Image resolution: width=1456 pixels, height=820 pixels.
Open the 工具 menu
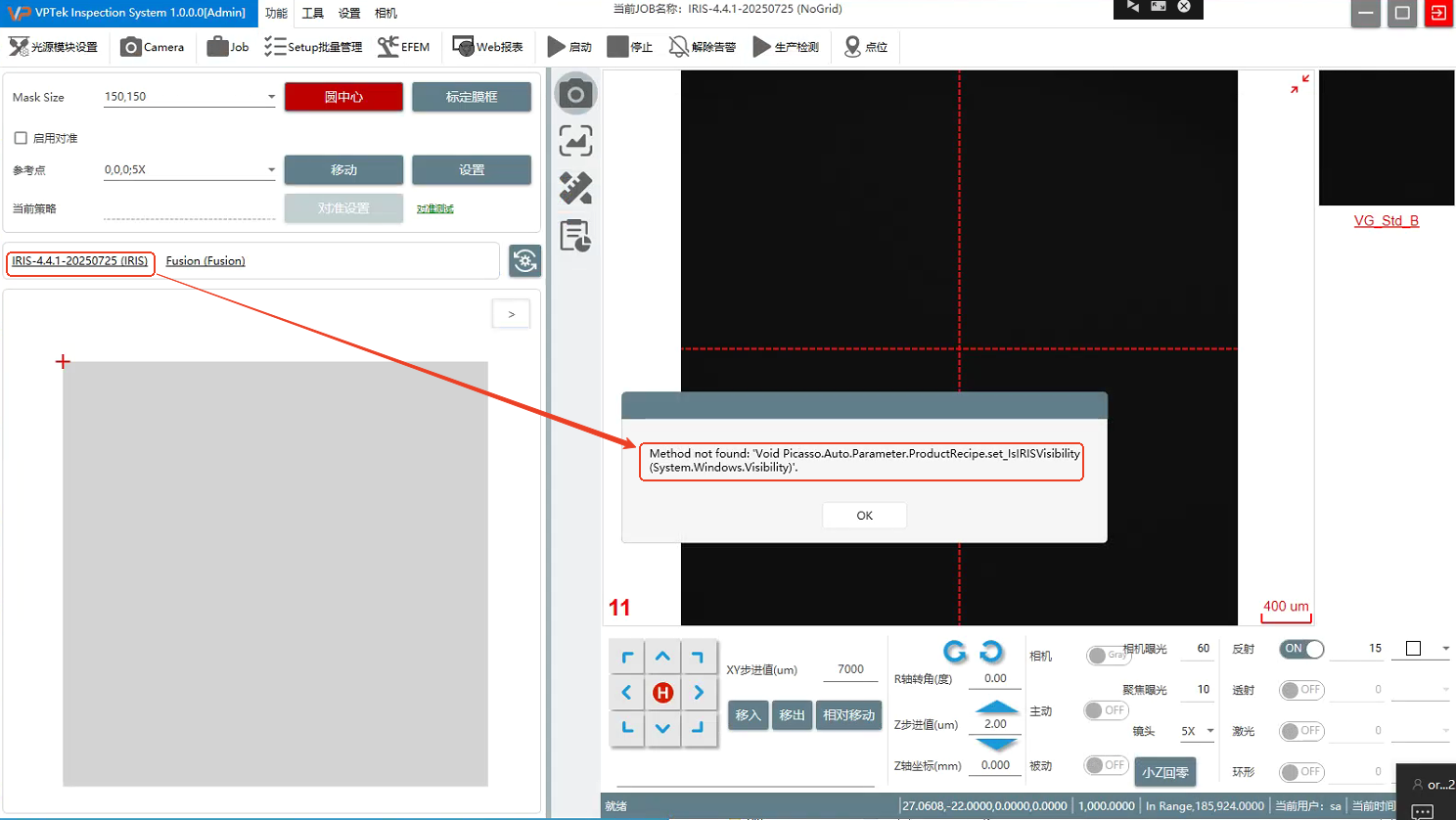click(x=312, y=14)
